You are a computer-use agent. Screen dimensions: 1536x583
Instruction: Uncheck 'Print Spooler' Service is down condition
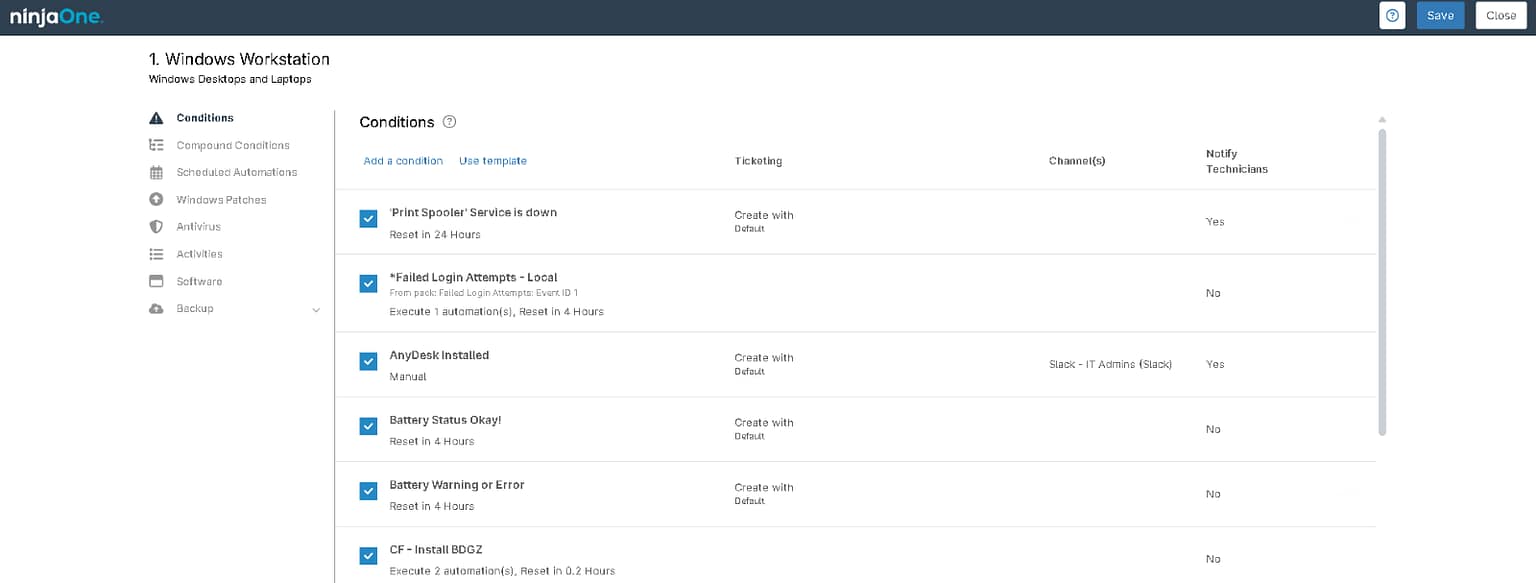368,219
